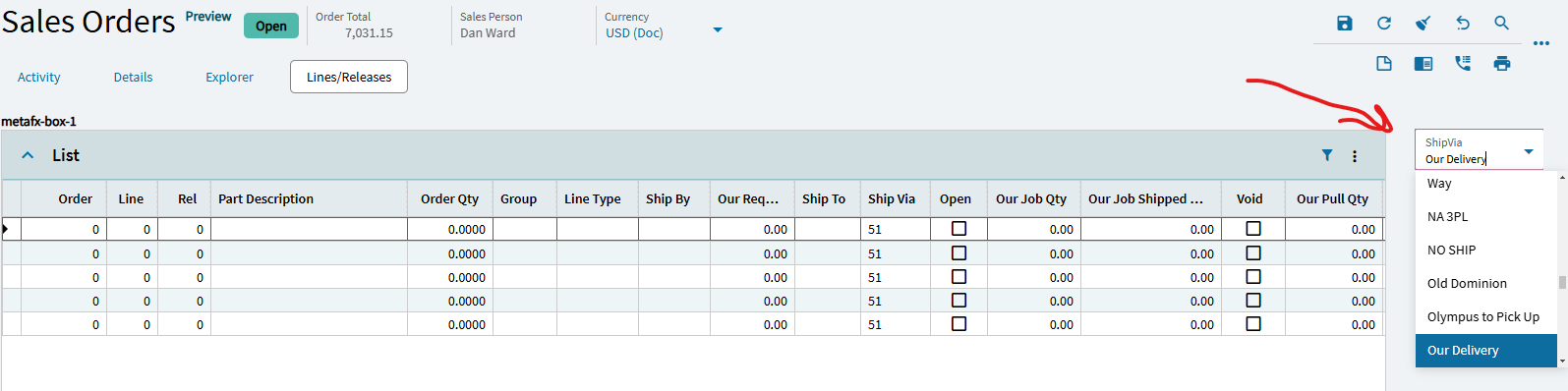Click the List grid filter funnel icon

click(1327, 155)
